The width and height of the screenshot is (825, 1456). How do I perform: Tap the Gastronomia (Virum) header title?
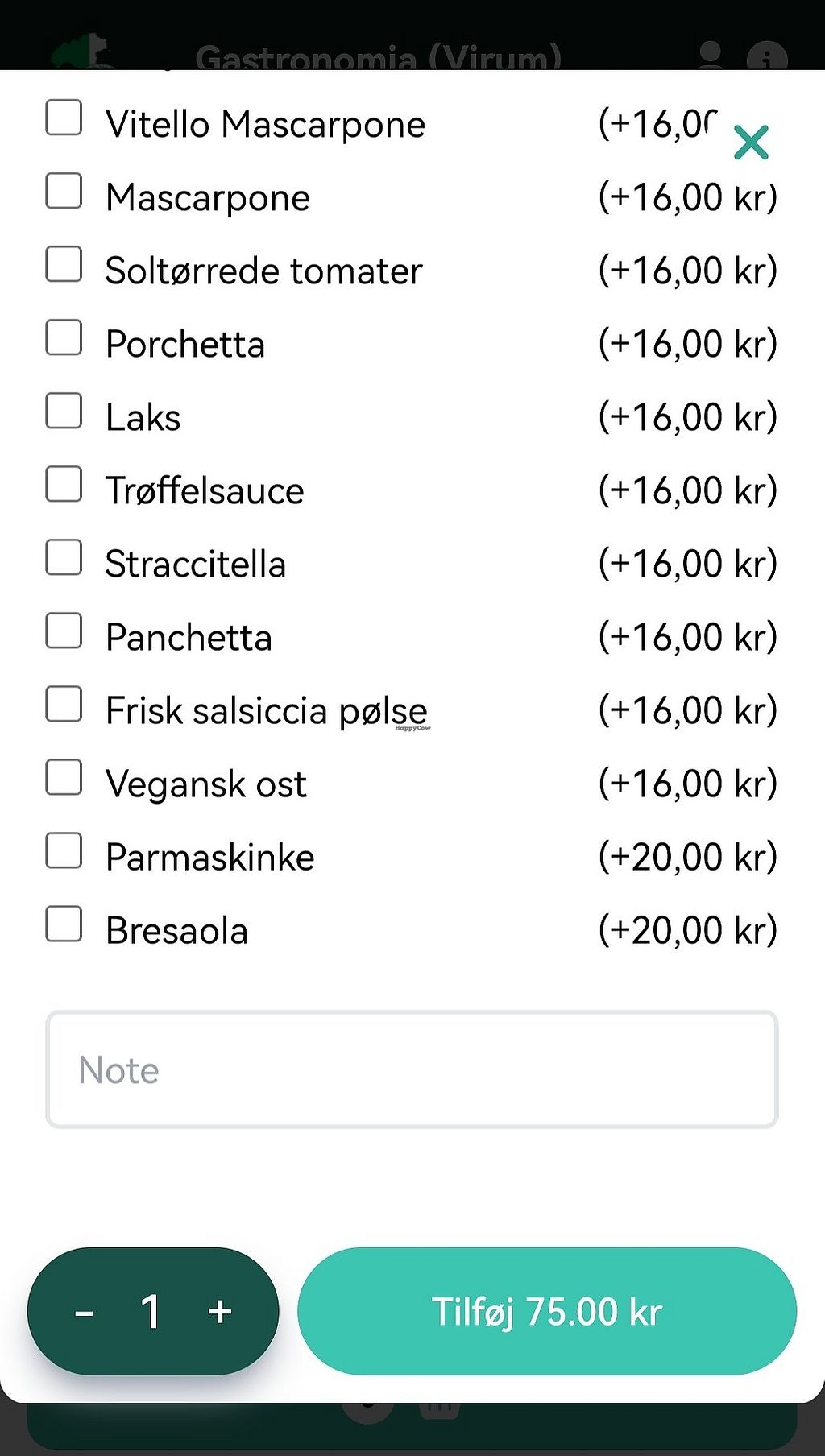[378, 58]
